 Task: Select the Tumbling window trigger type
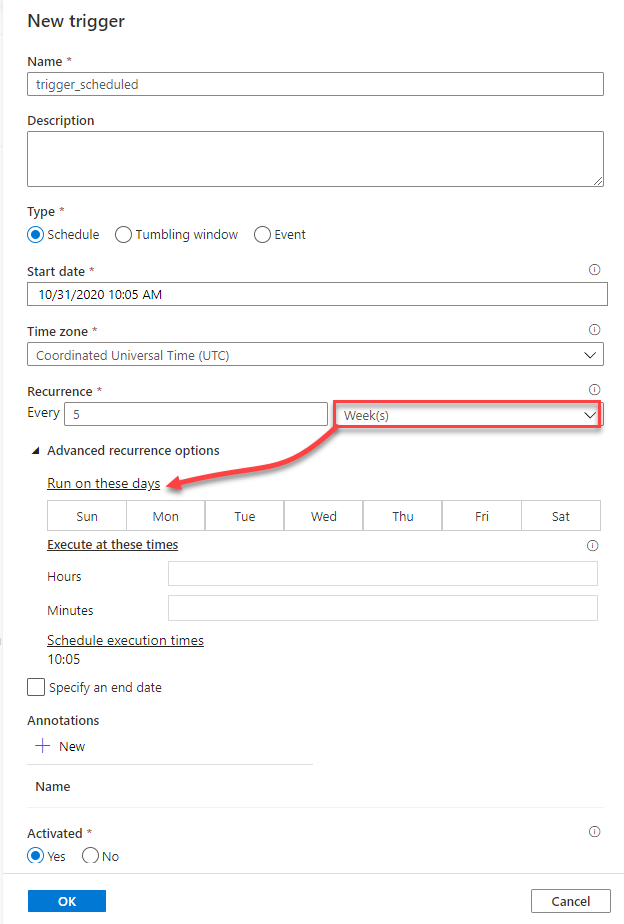[124, 235]
